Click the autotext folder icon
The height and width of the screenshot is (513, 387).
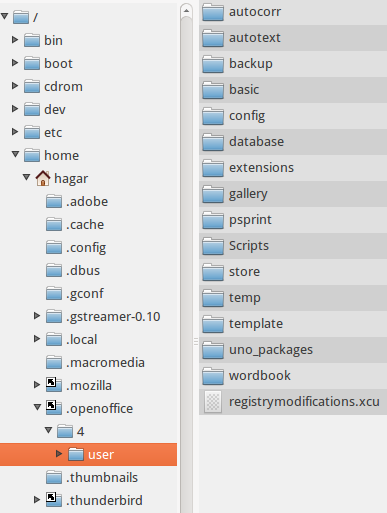click(213, 38)
